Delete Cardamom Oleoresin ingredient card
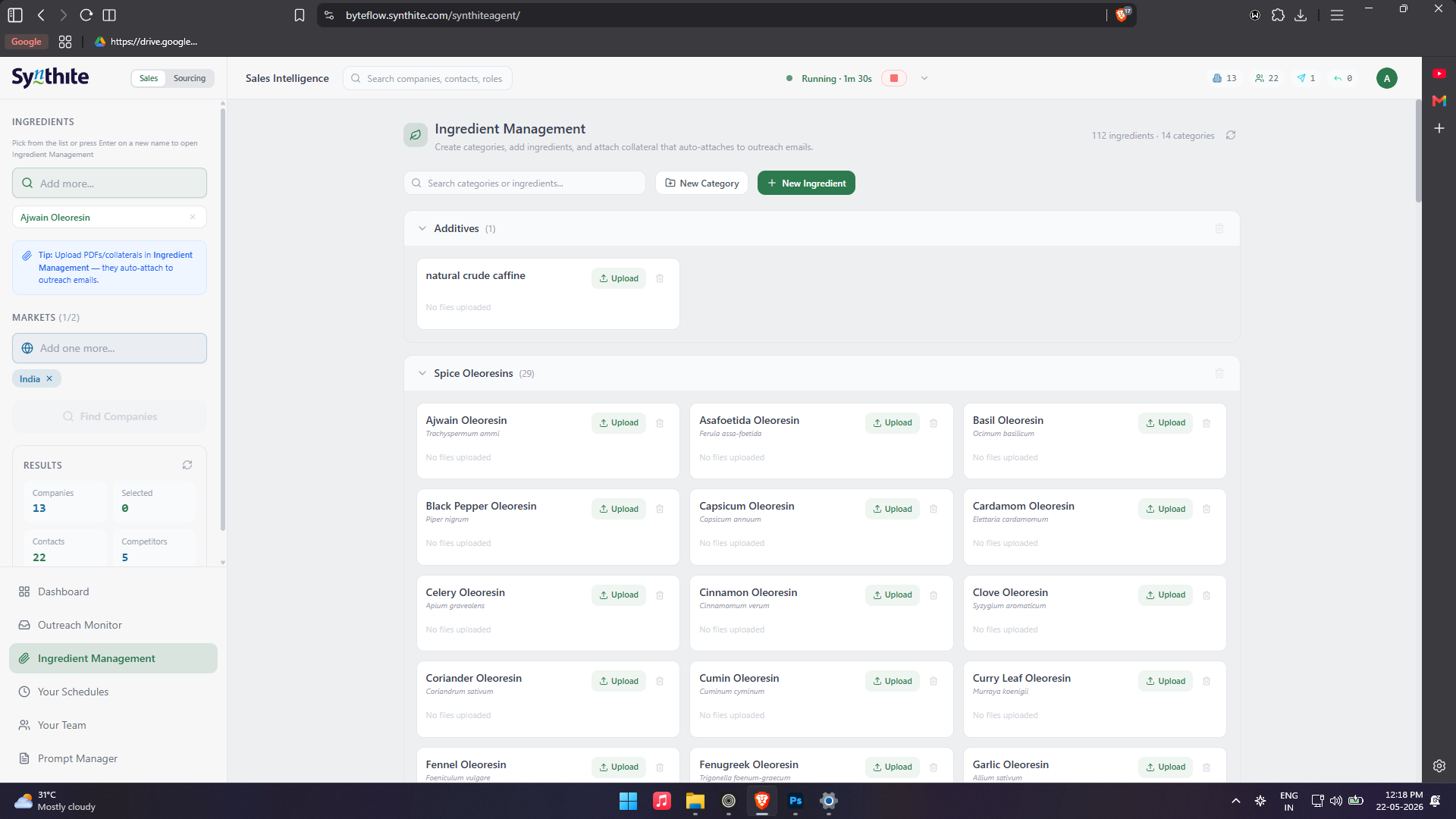The image size is (1456, 819). [x=1207, y=509]
